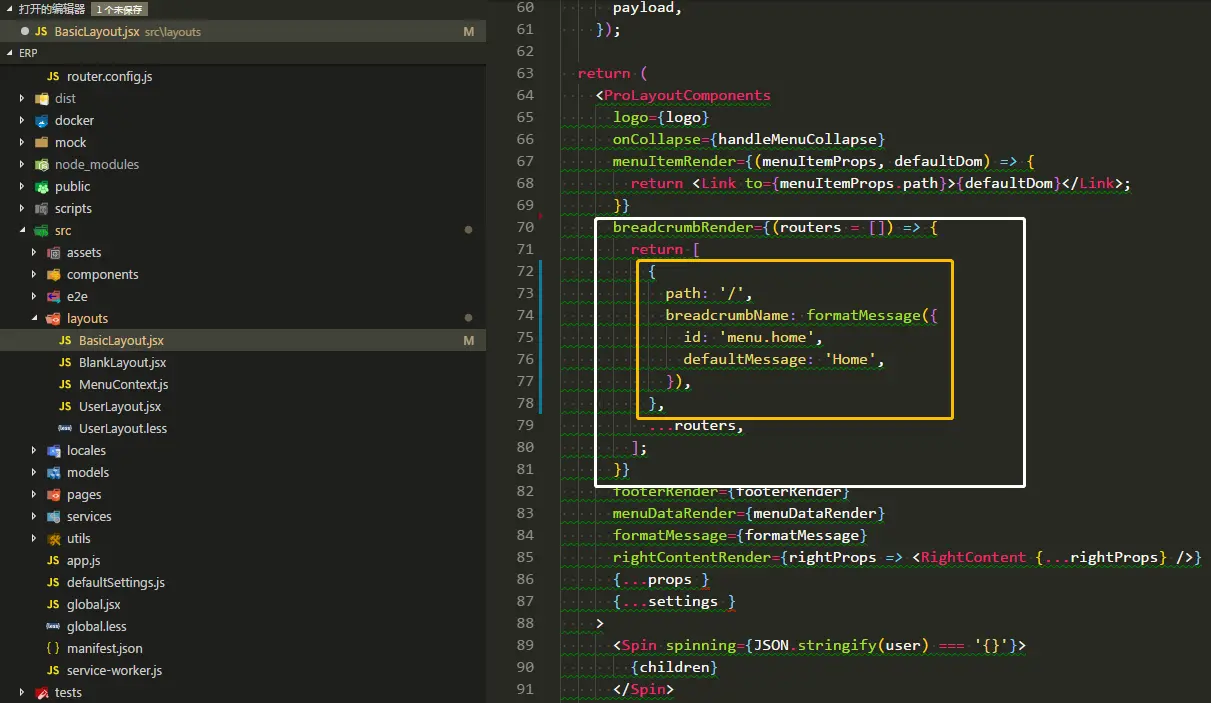Click the pages folder icon
The image size is (1211, 703).
pos(53,494)
